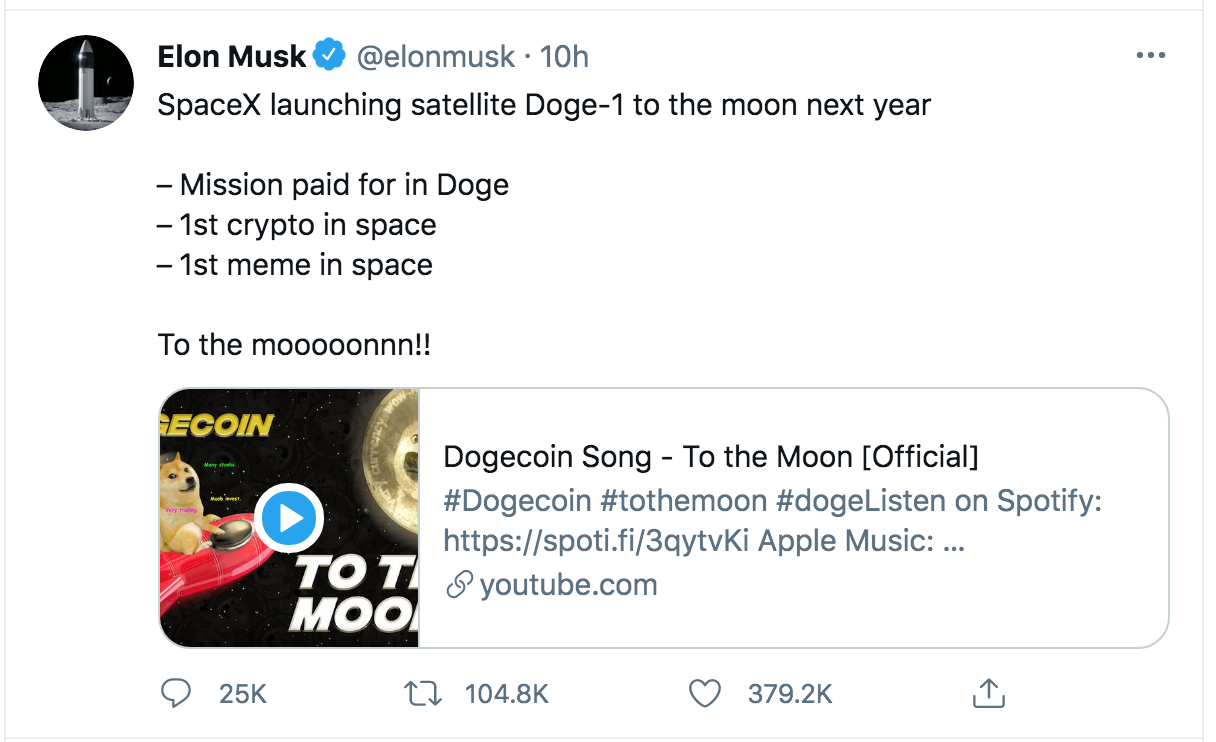Open the @elonmusk handle link
Image resolution: width=1216 pixels, height=742 pixels.
[x=436, y=57]
